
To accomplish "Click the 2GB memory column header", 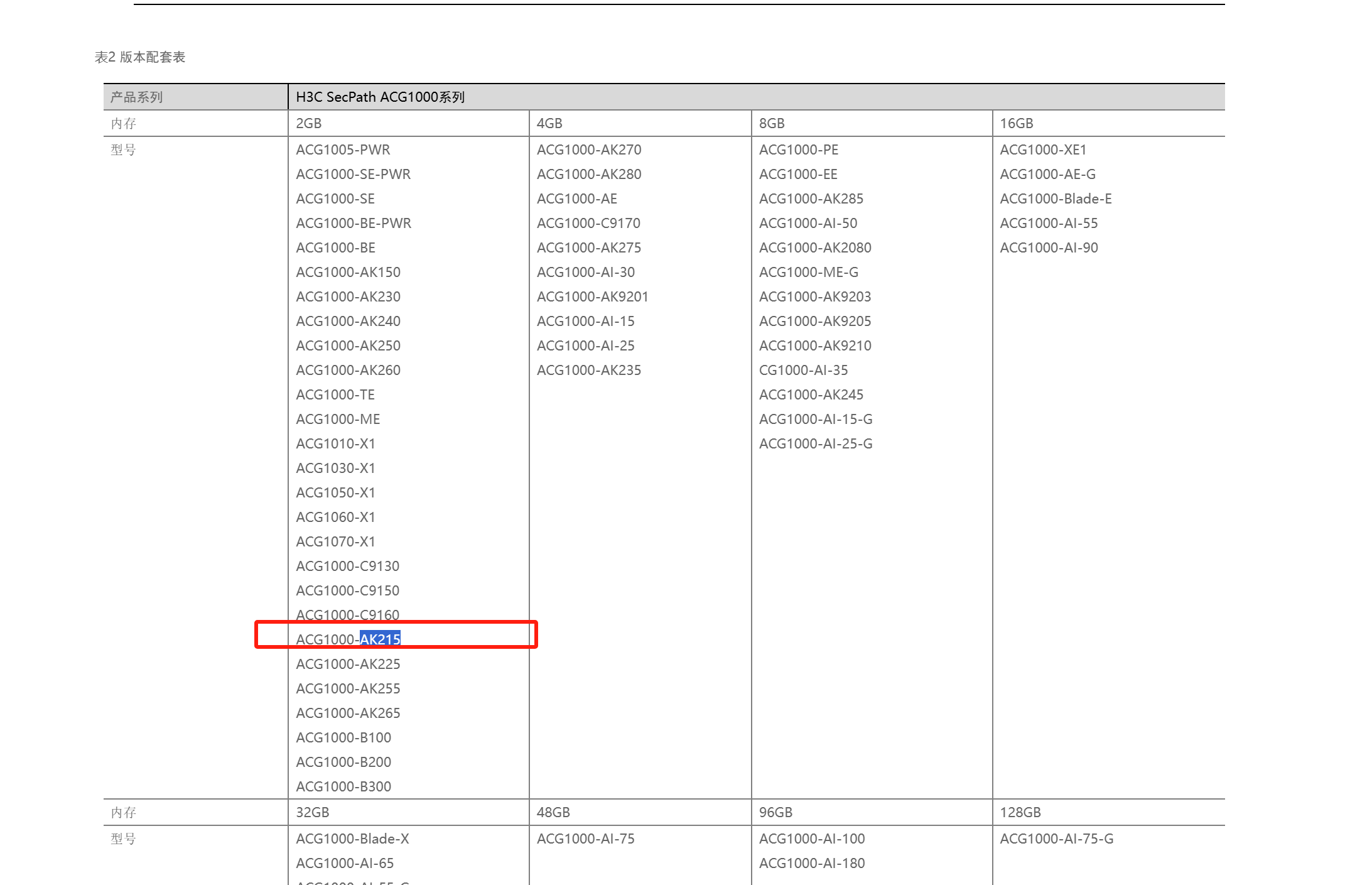I will 308,123.
